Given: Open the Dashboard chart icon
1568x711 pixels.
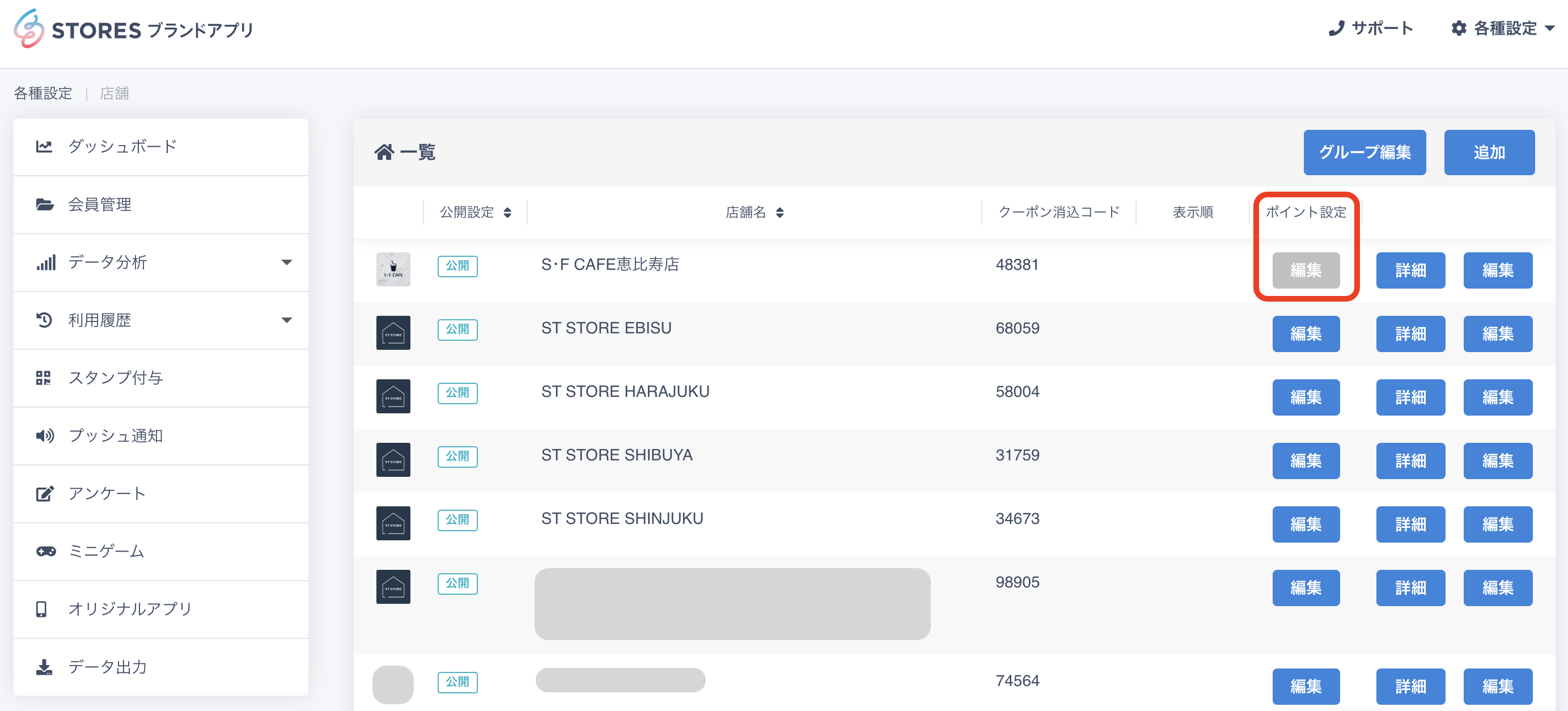Looking at the screenshot, I should tap(44, 146).
